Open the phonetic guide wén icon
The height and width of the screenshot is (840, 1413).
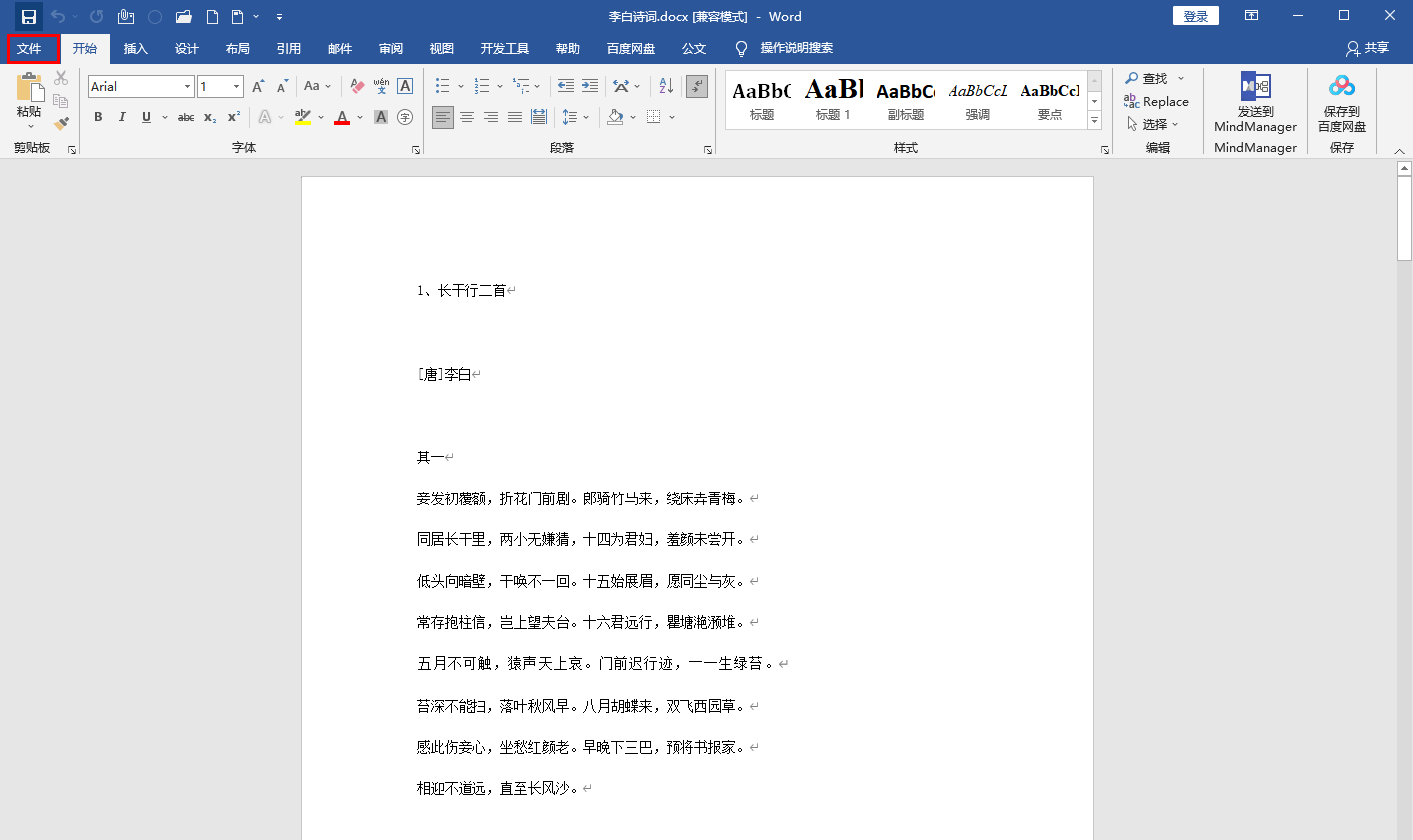(381, 86)
